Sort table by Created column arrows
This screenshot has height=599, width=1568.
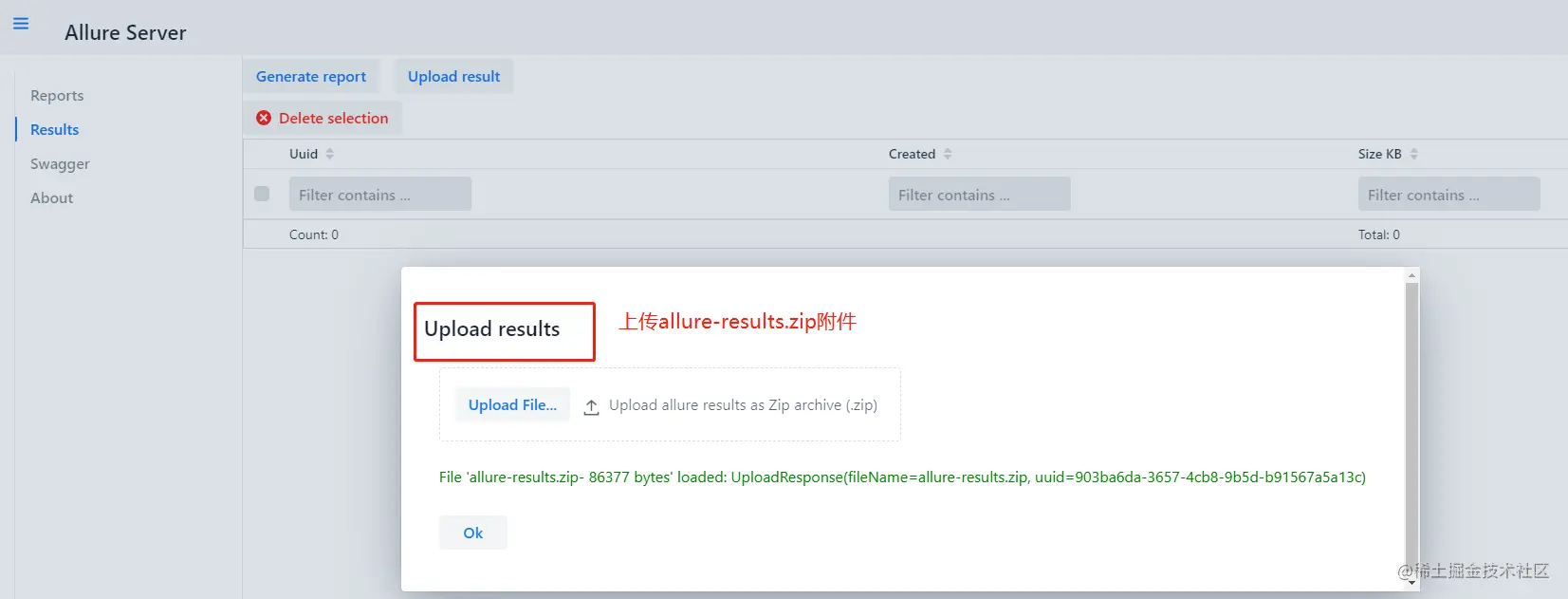(948, 154)
